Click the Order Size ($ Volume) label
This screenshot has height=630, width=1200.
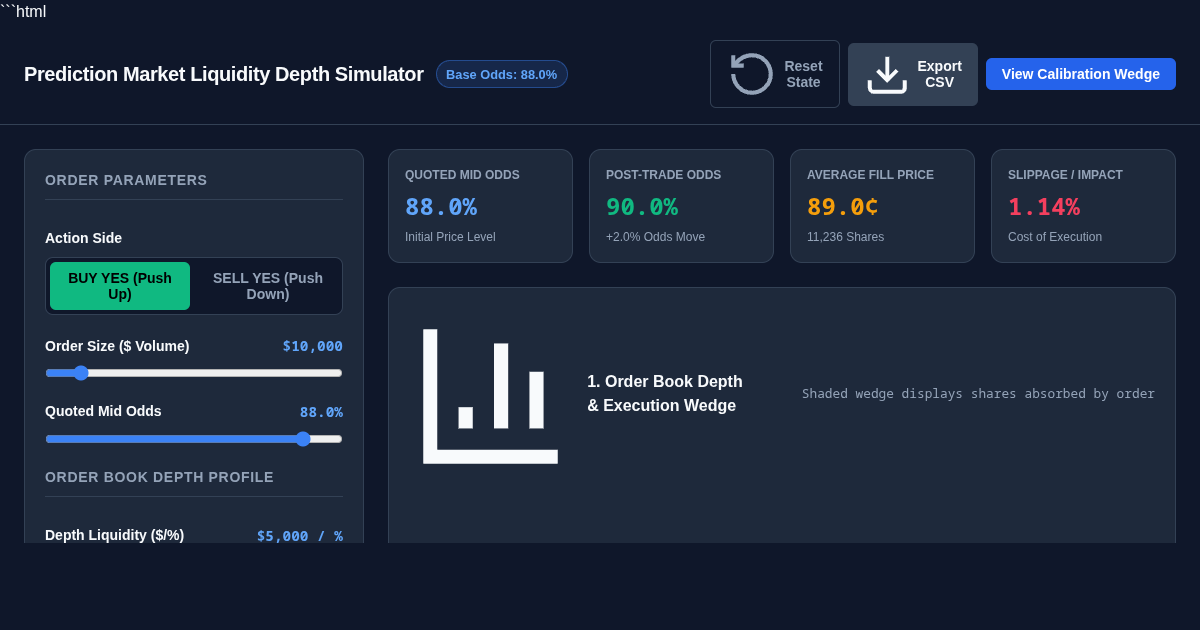pos(117,346)
